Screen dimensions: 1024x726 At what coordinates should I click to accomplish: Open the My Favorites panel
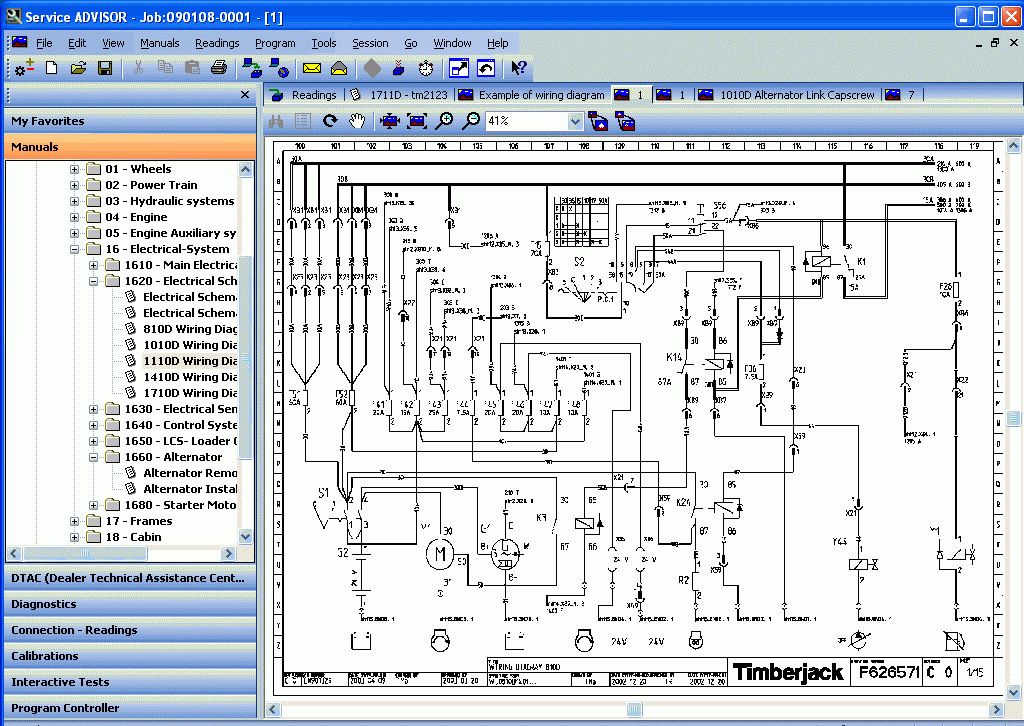click(130, 121)
